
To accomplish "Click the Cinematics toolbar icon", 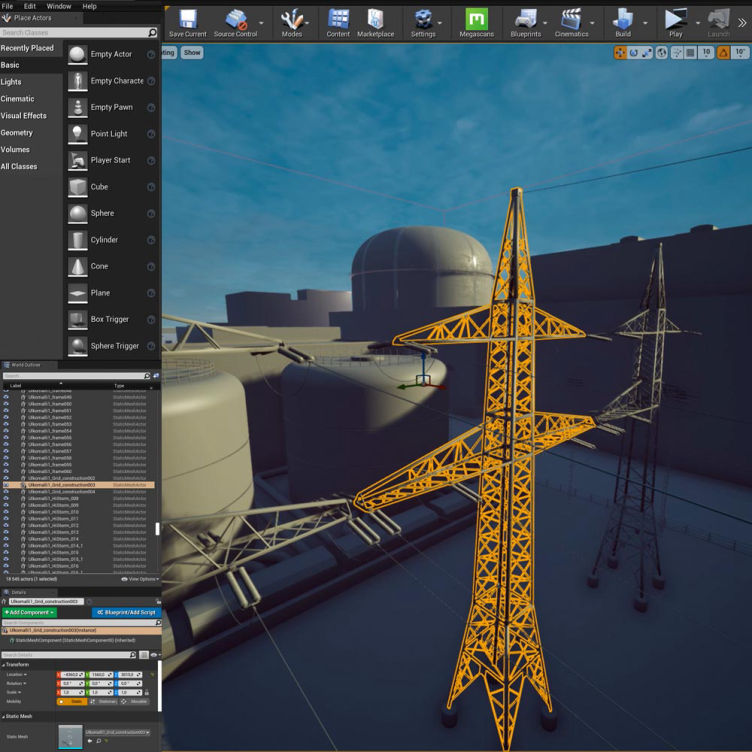I will click(571, 18).
